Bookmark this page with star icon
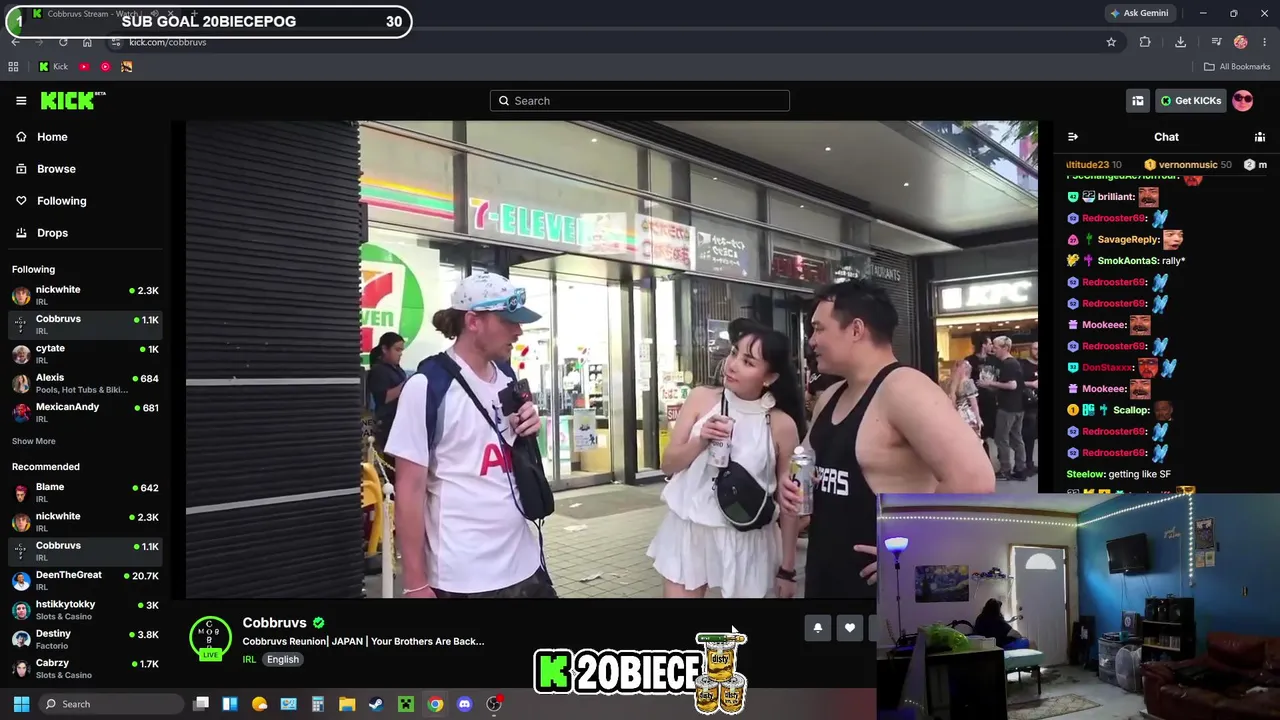This screenshot has height=720, width=1280. [x=1111, y=42]
